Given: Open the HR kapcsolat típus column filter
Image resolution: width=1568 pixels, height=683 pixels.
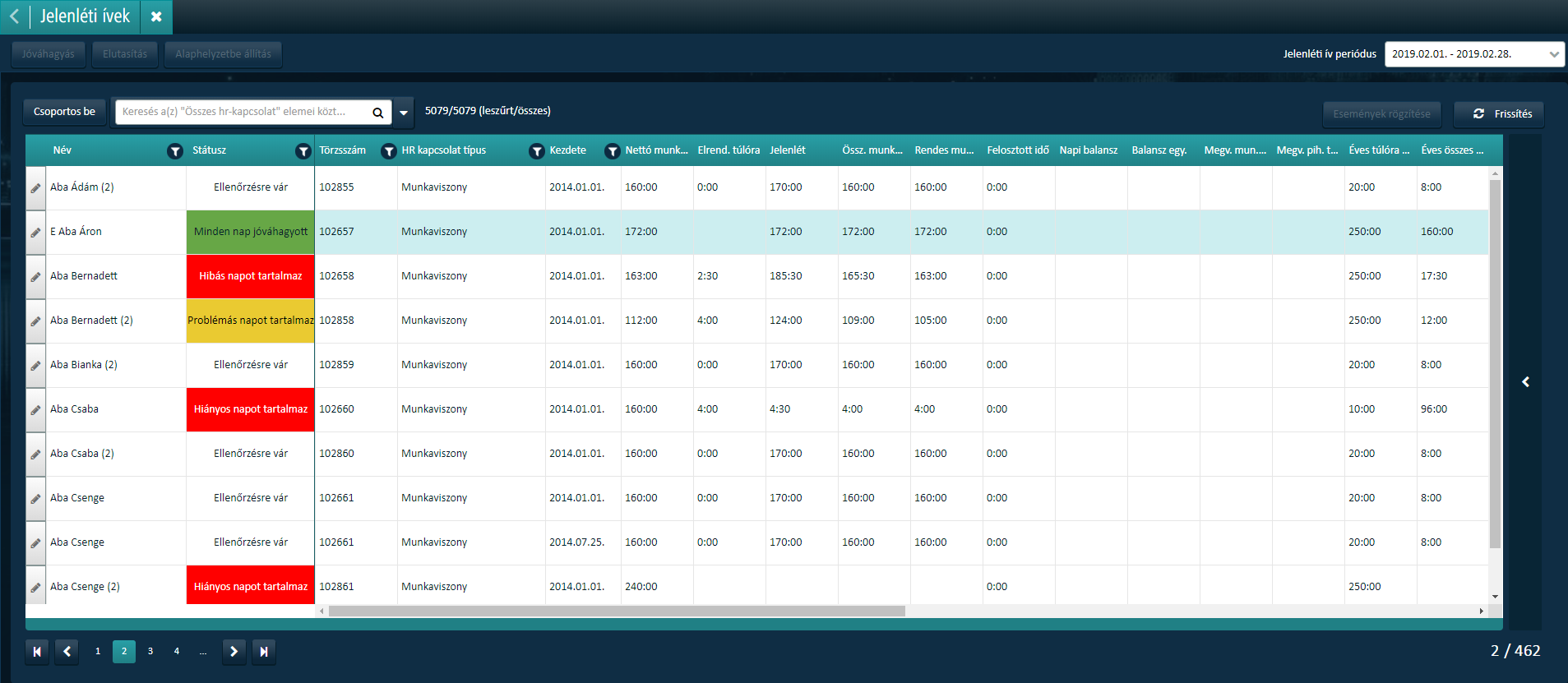Looking at the screenshot, I should tap(536, 150).
